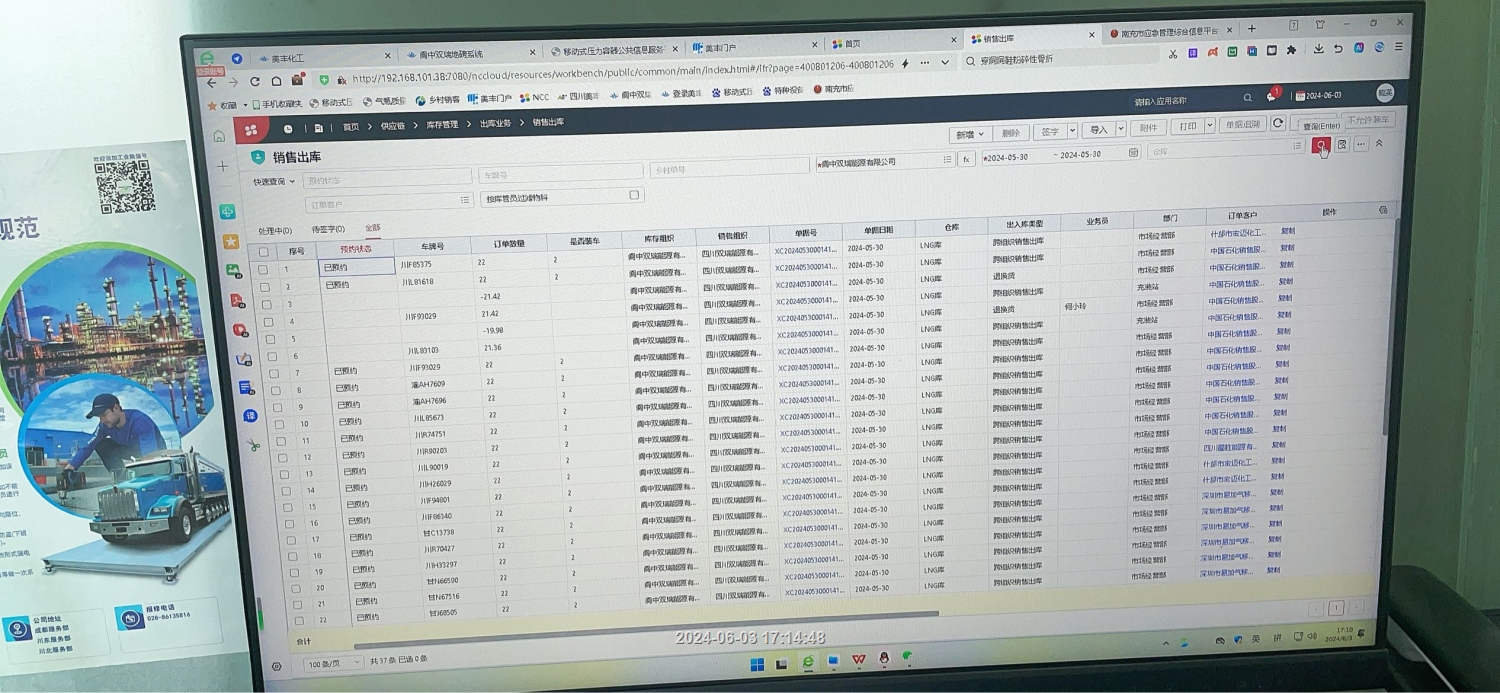Expand the 新增 dropdown button

969,134
